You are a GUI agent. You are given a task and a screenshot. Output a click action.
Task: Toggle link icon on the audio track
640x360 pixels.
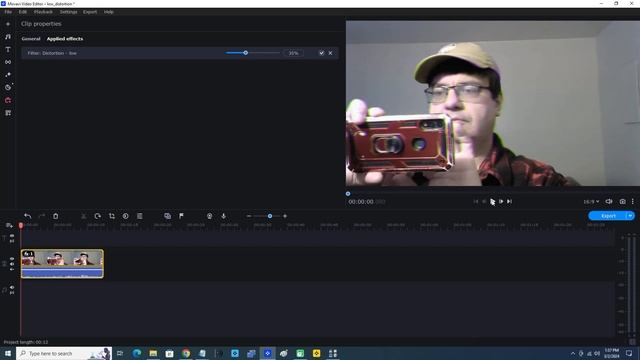click(12, 293)
